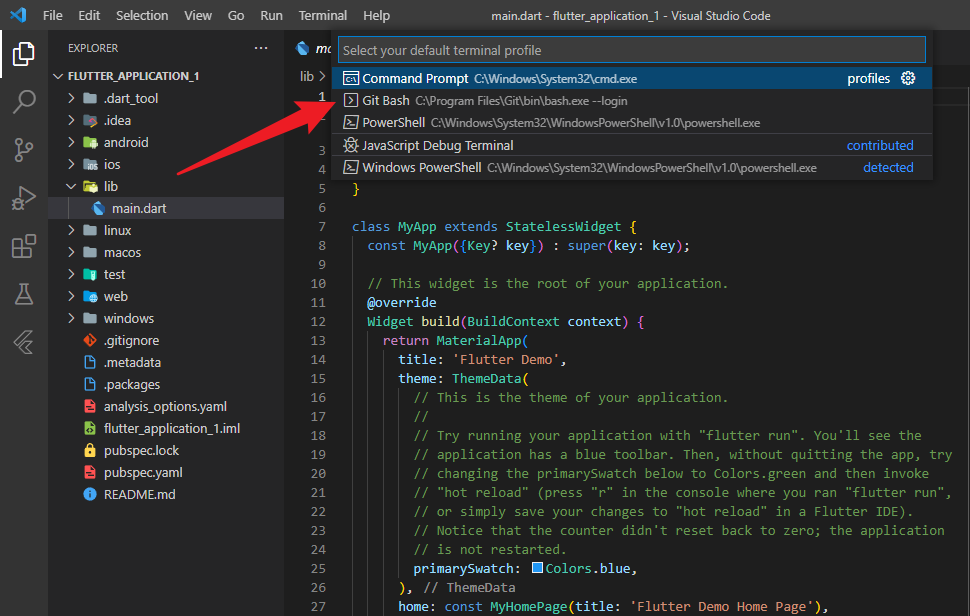Click the PowerShell terminal icon
970x616 pixels.
click(x=351, y=122)
